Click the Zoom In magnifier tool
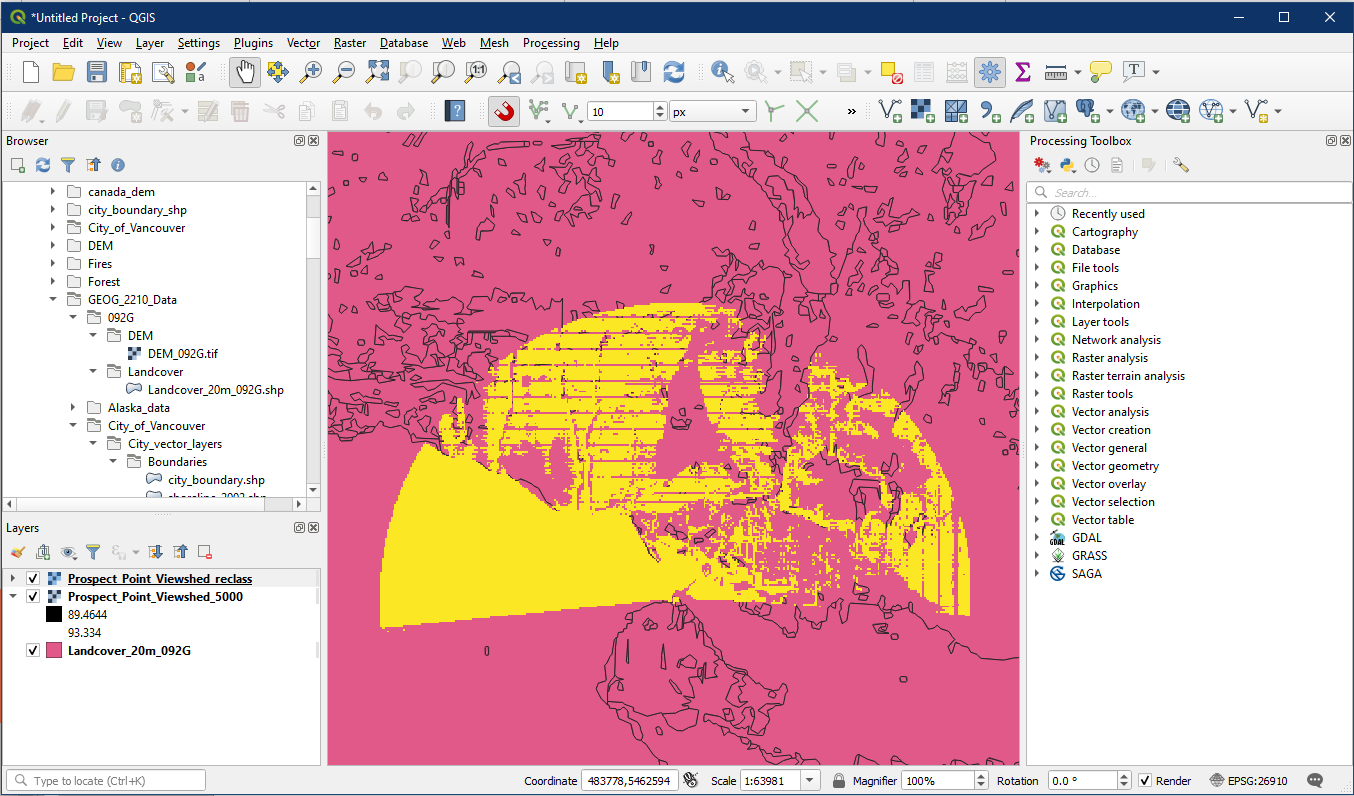Screen dimensions: 1354x796 312,72
